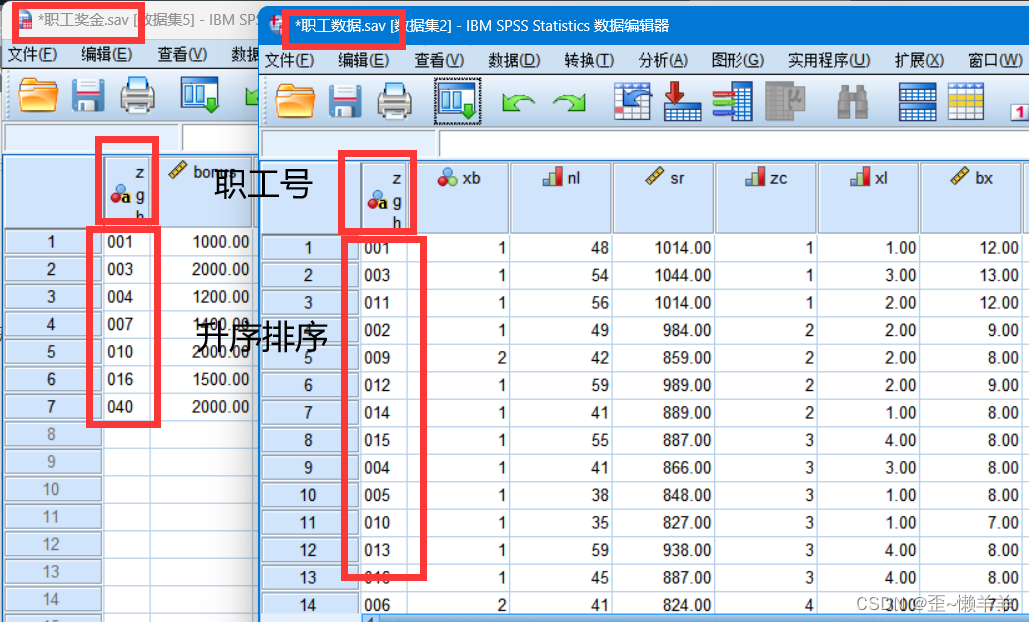Grayed Run descriptive statistics icon

pos(785,101)
